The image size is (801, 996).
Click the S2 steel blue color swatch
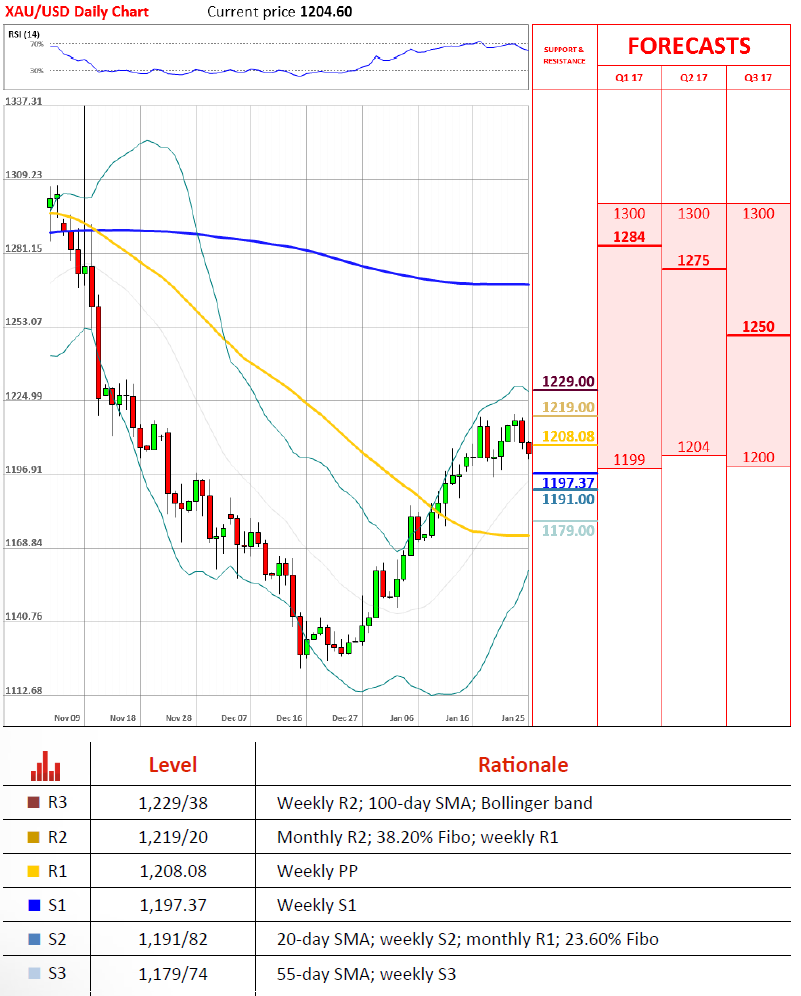click(34, 939)
